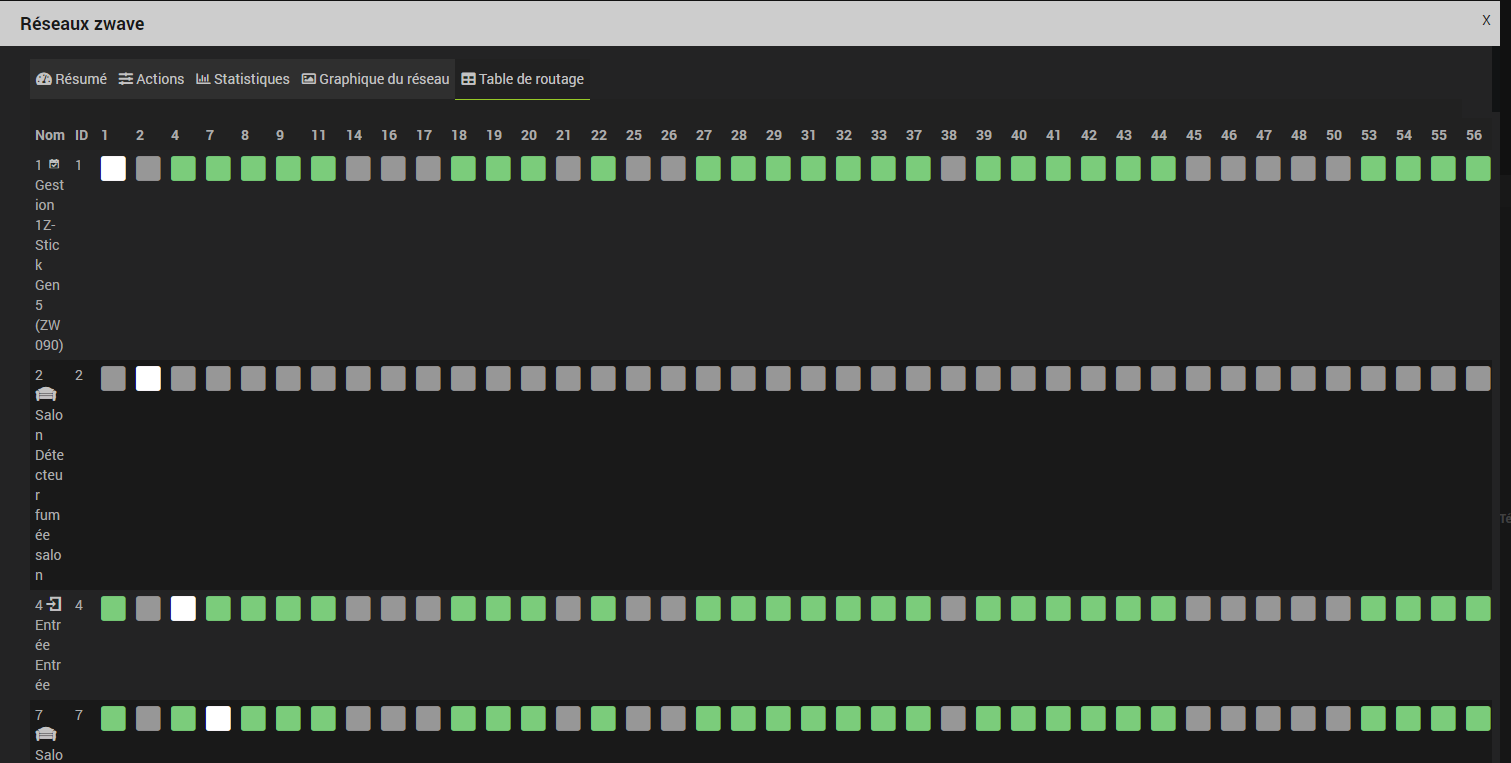Click the gray cell in row 1 column 2
The width and height of the screenshot is (1511, 763).
pos(148,168)
